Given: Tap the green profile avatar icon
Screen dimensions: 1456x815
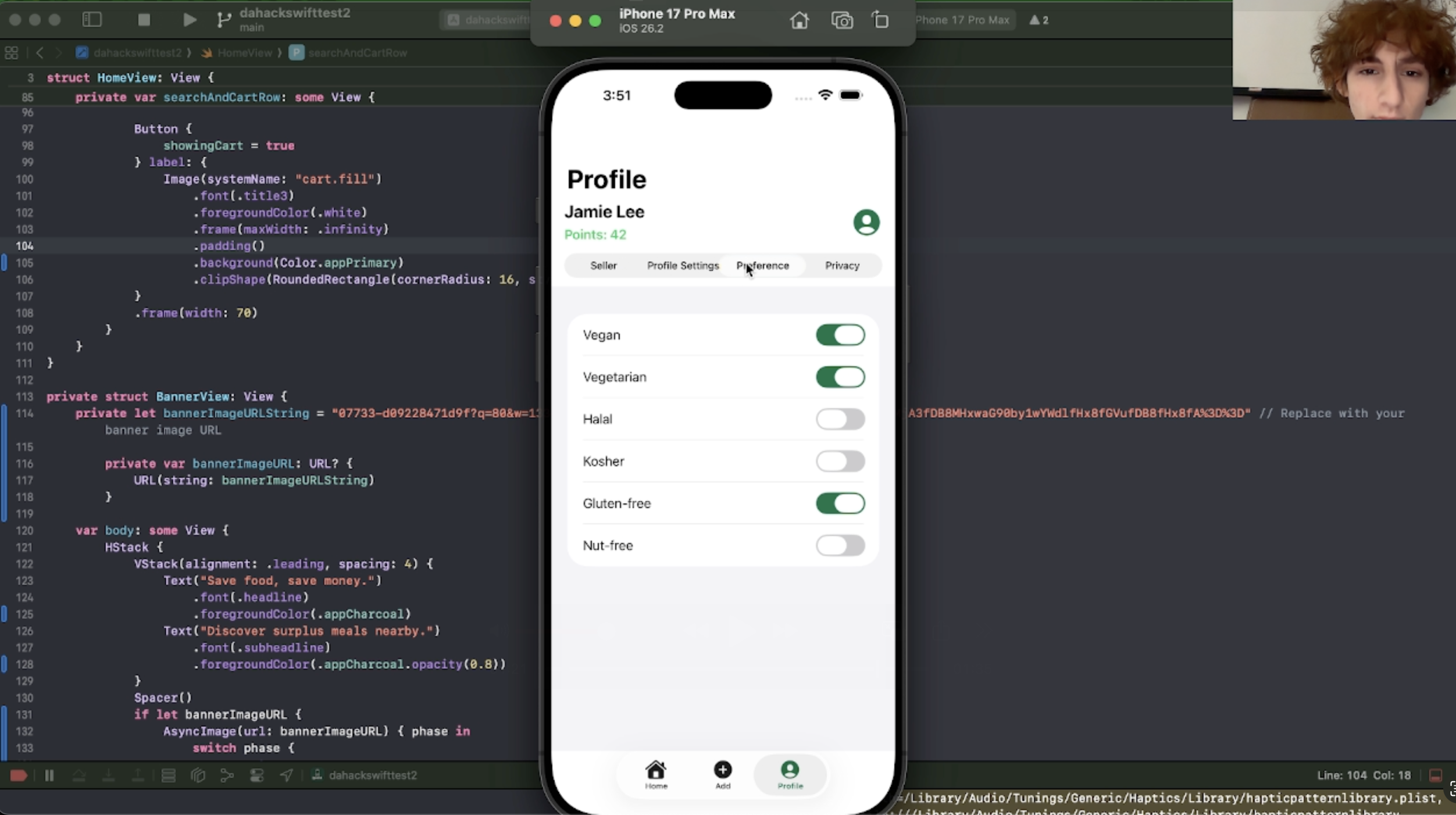Looking at the screenshot, I should 866,223.
